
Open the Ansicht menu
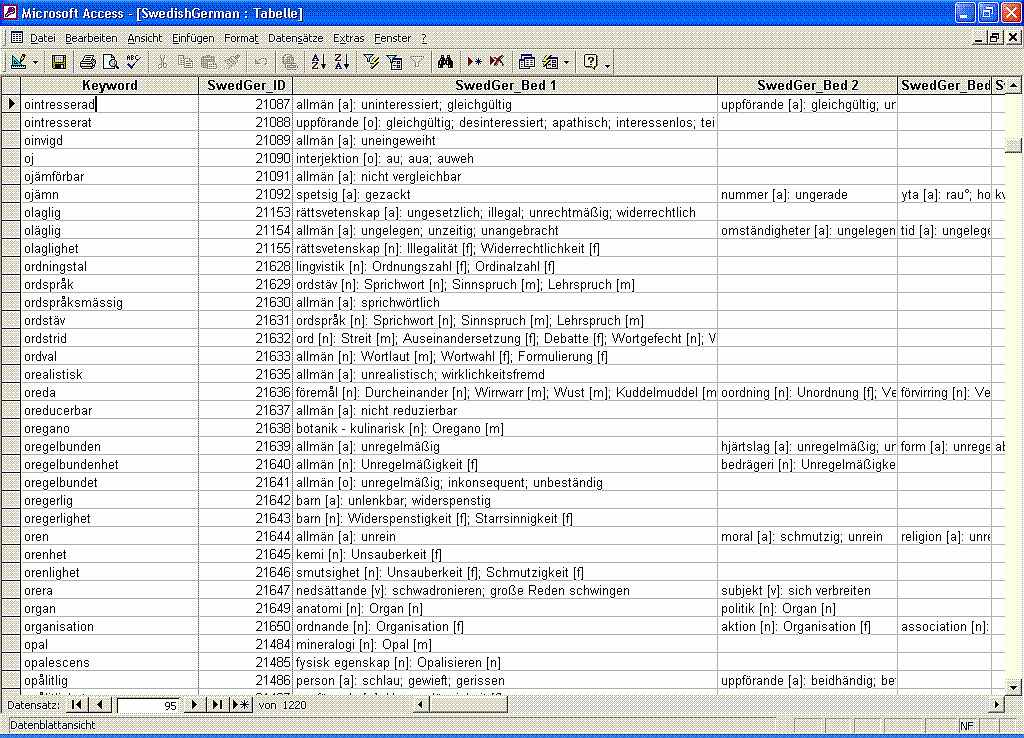(x=144, y=38)
